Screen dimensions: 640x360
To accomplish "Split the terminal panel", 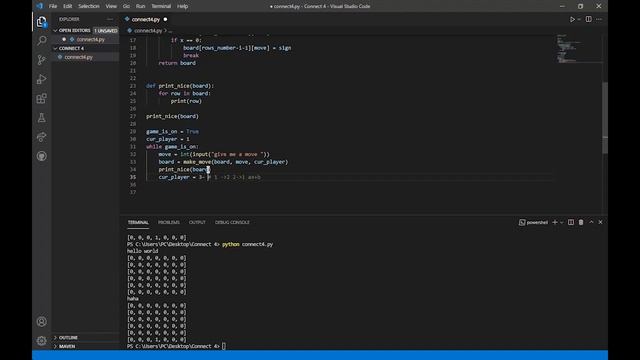I will (x=571, y=222).
